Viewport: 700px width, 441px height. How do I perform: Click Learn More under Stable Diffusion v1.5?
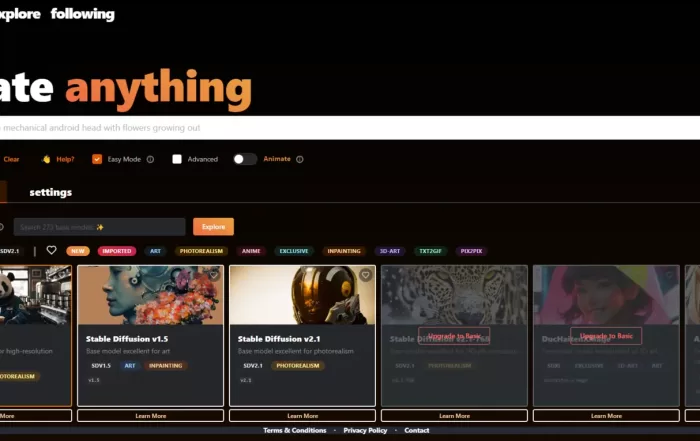(x=150, y=416)
